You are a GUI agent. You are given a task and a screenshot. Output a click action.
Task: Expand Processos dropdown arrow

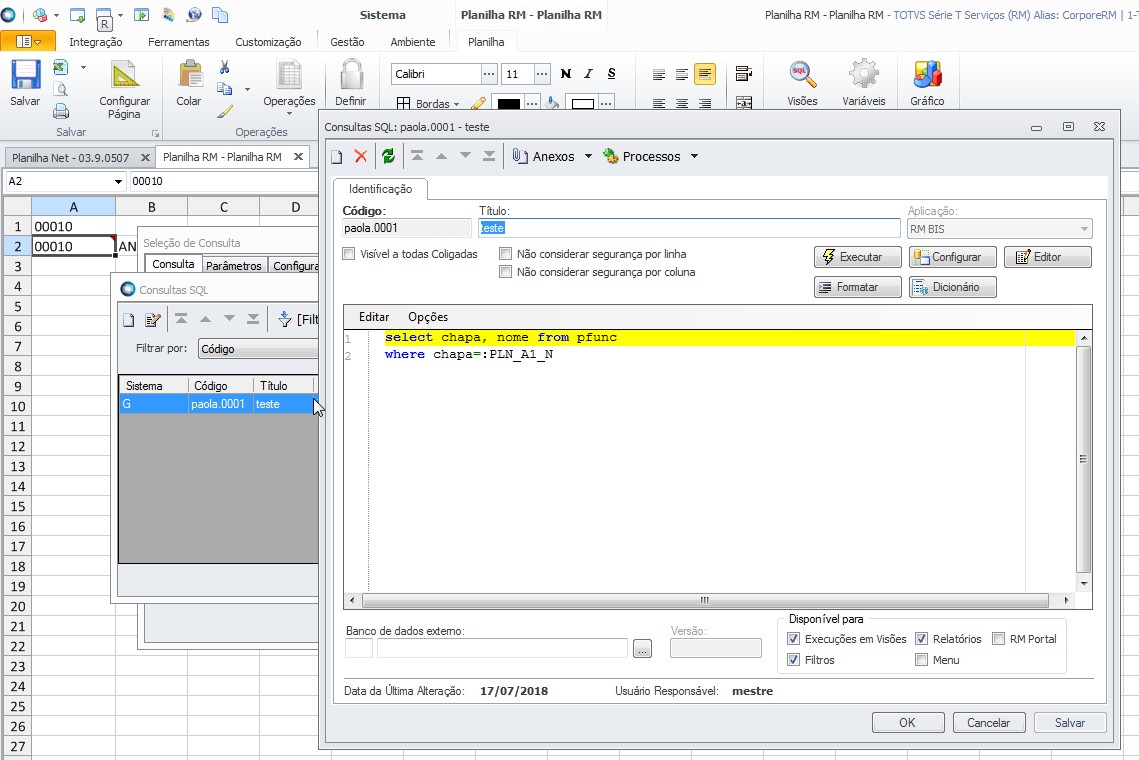click(694, 156)
